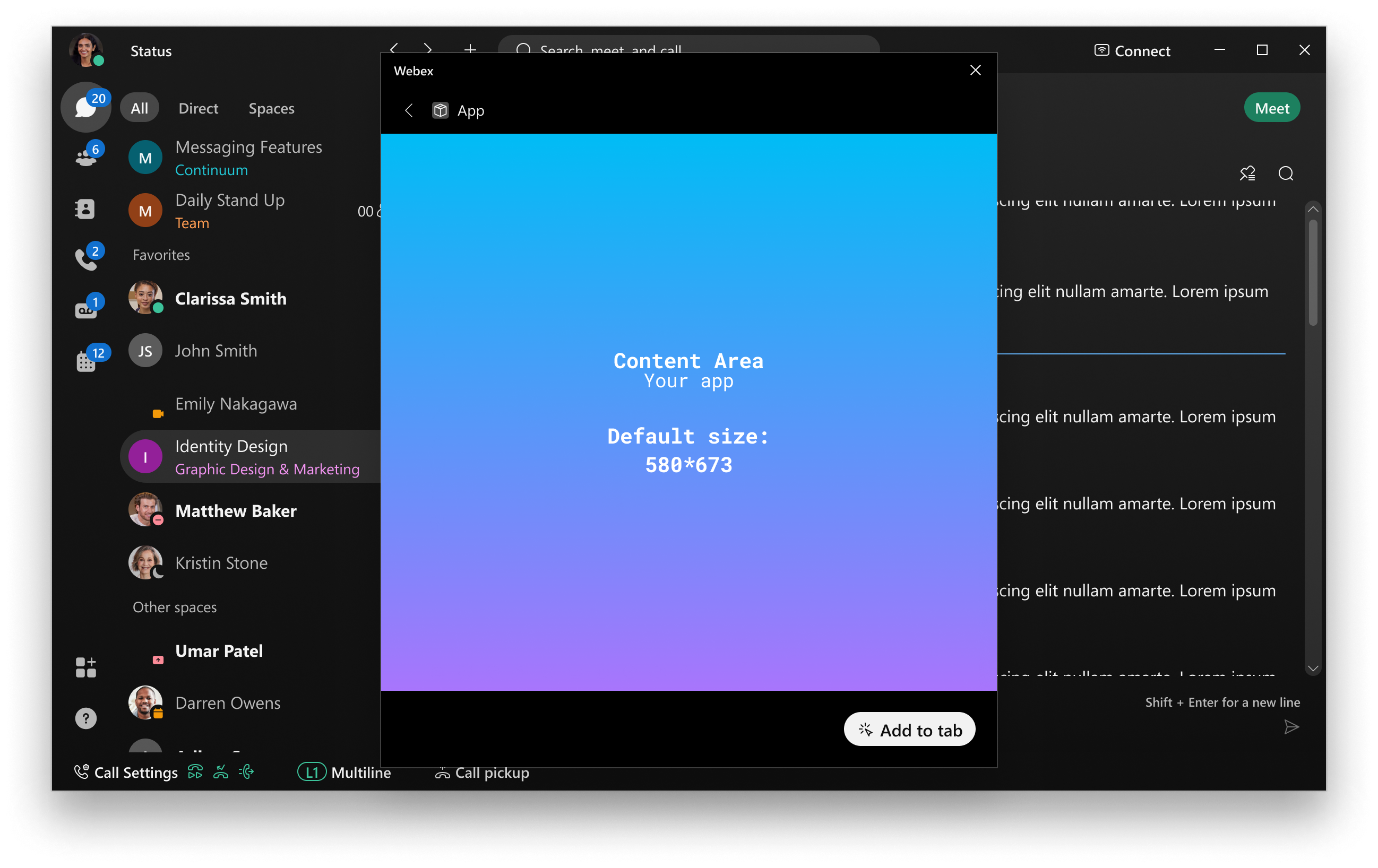Toggle the voicemail icon in sidebar
The height and width of the screenshot is (868, 1378).
[x=85, y=308]
